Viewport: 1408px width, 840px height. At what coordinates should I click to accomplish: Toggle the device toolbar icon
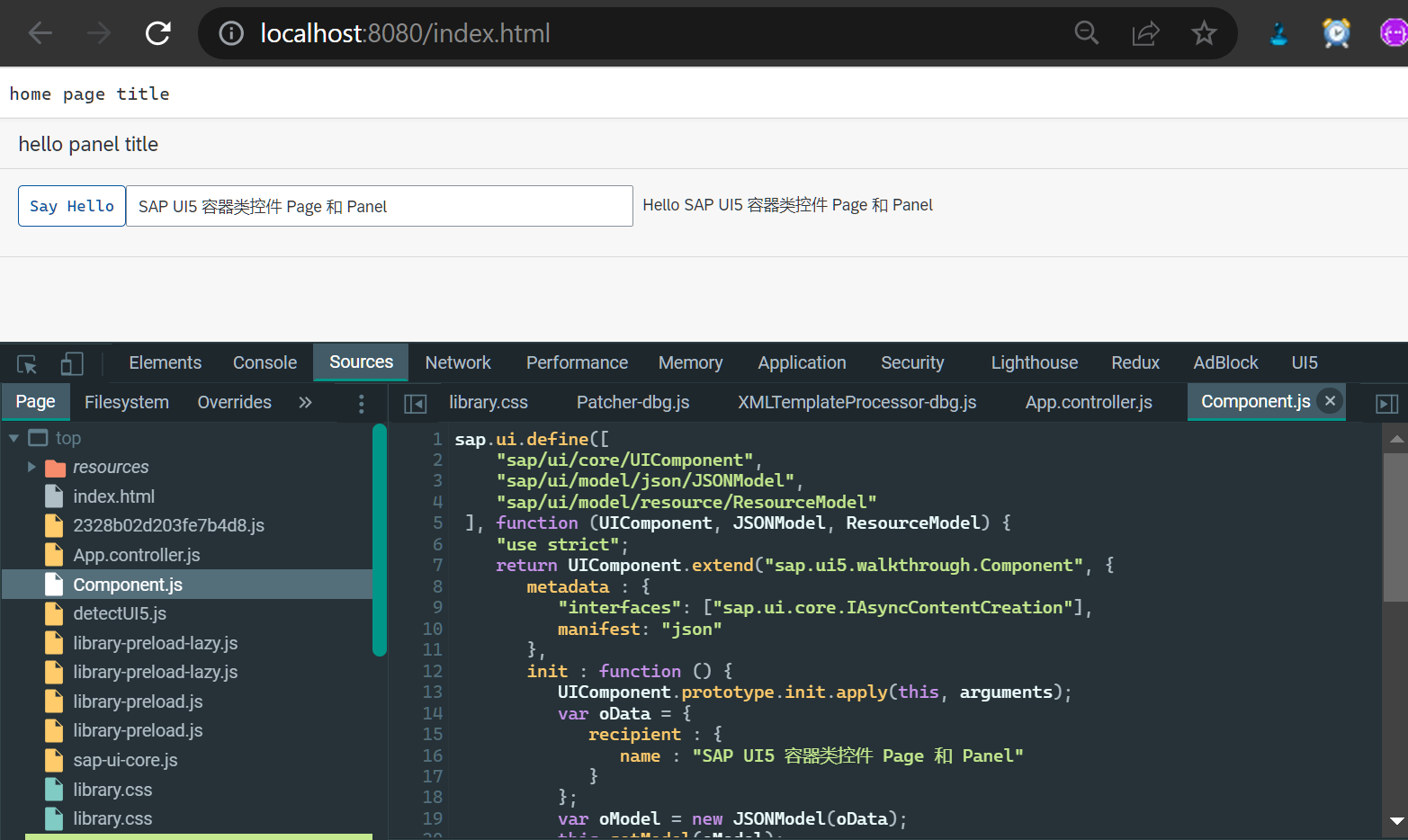tap(72, 363)
